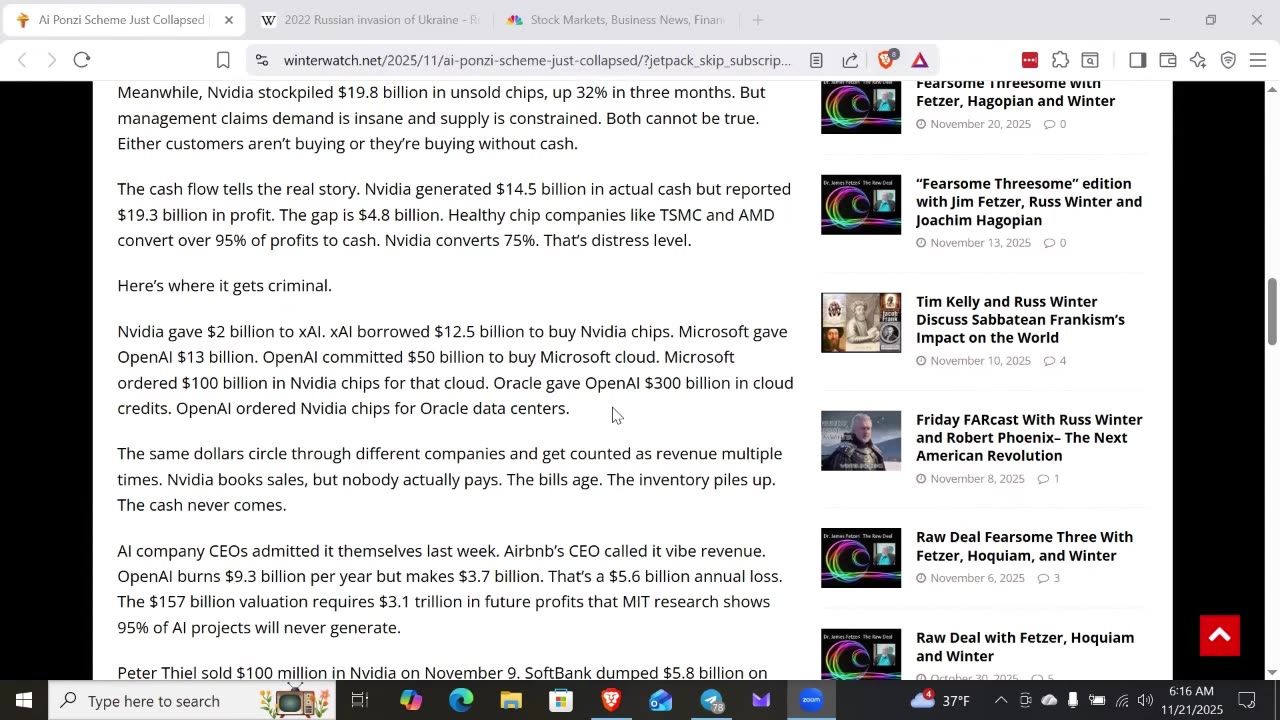Switch to Brave browser on taskbar
The image size is (1280, 720).
(x=611, y=700)
